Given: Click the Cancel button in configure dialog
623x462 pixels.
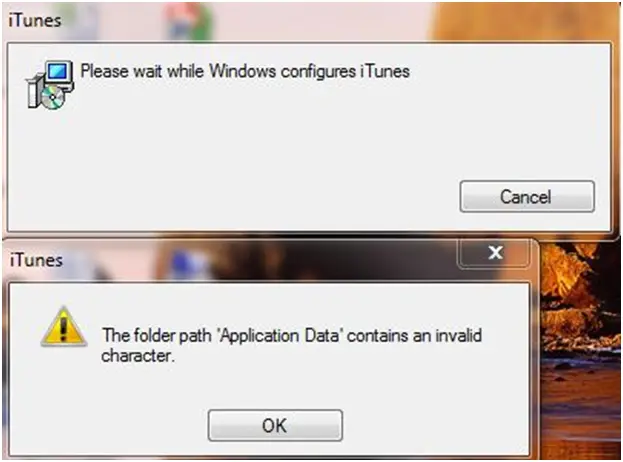Looking at the screenshot, I should 527,196.
